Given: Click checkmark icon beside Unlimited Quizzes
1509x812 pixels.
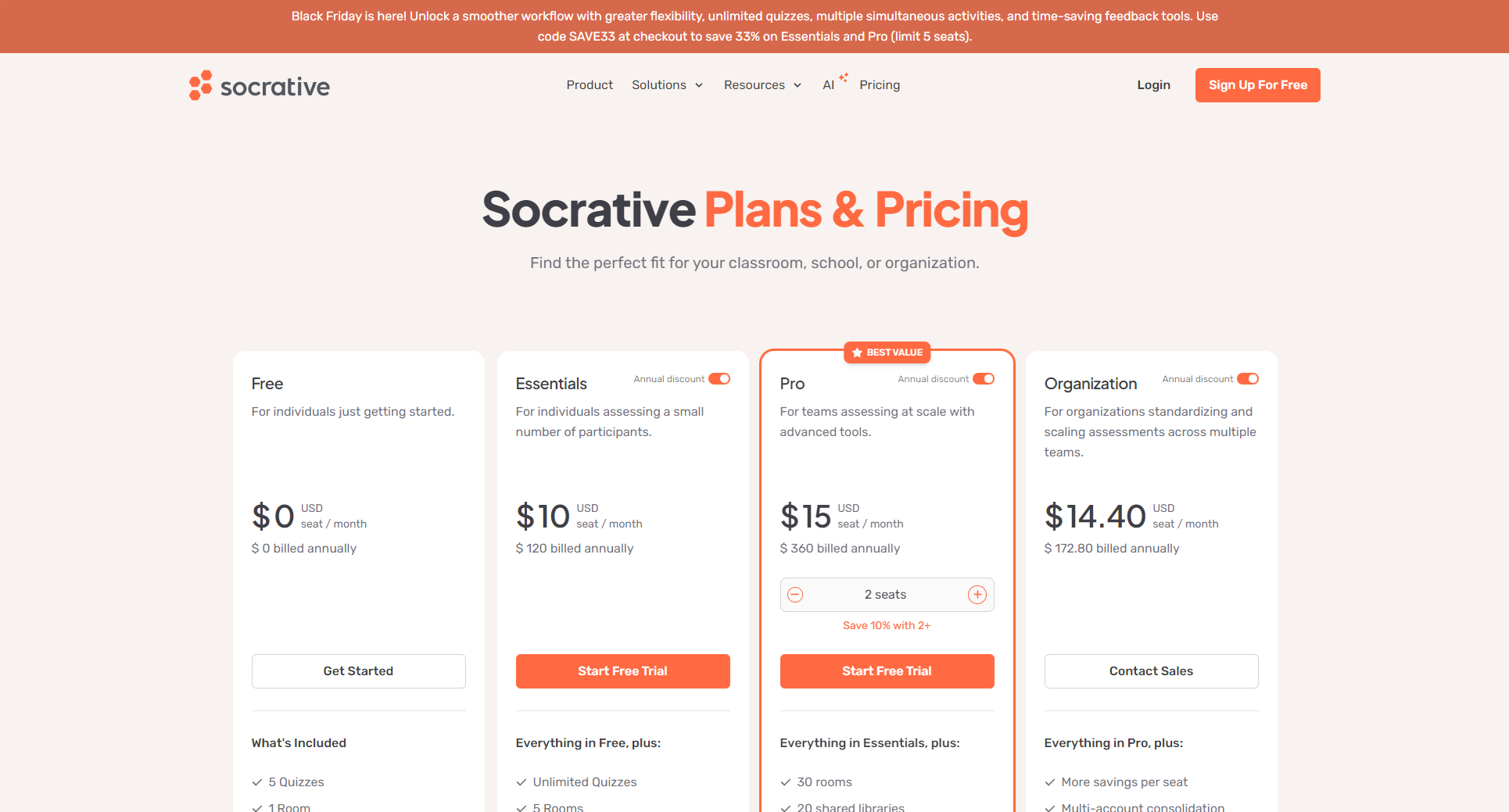Looking at the screenshot, I should 522,782.
